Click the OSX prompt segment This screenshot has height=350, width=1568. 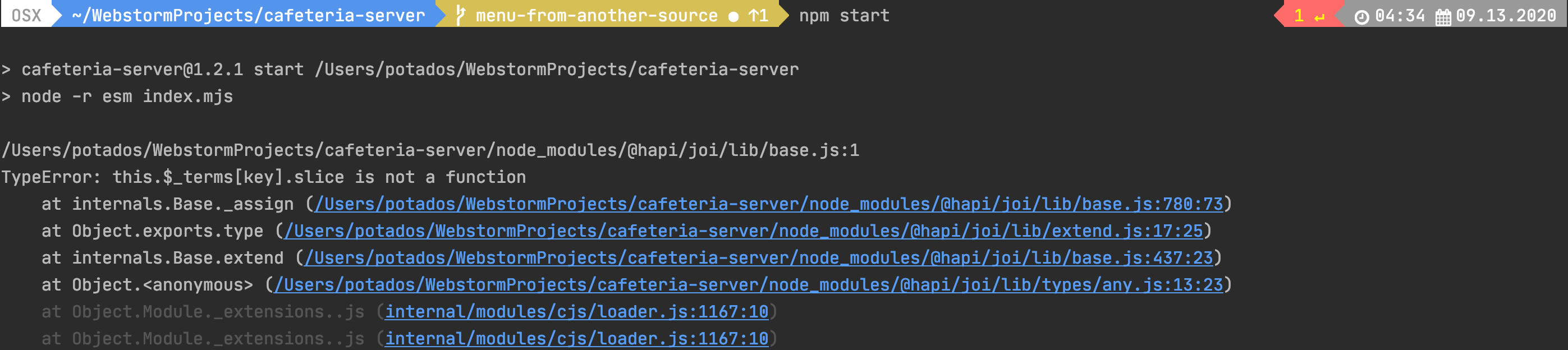point(26,15)
